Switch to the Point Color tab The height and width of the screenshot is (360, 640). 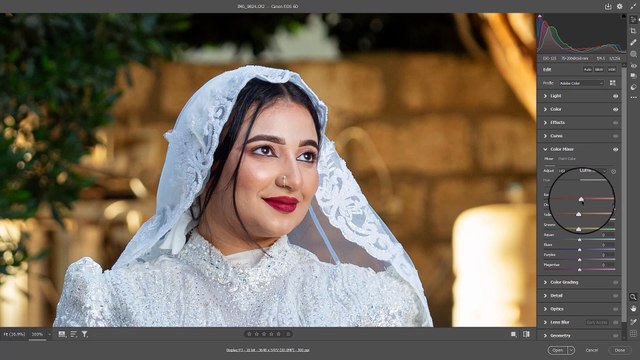(567, 159)
